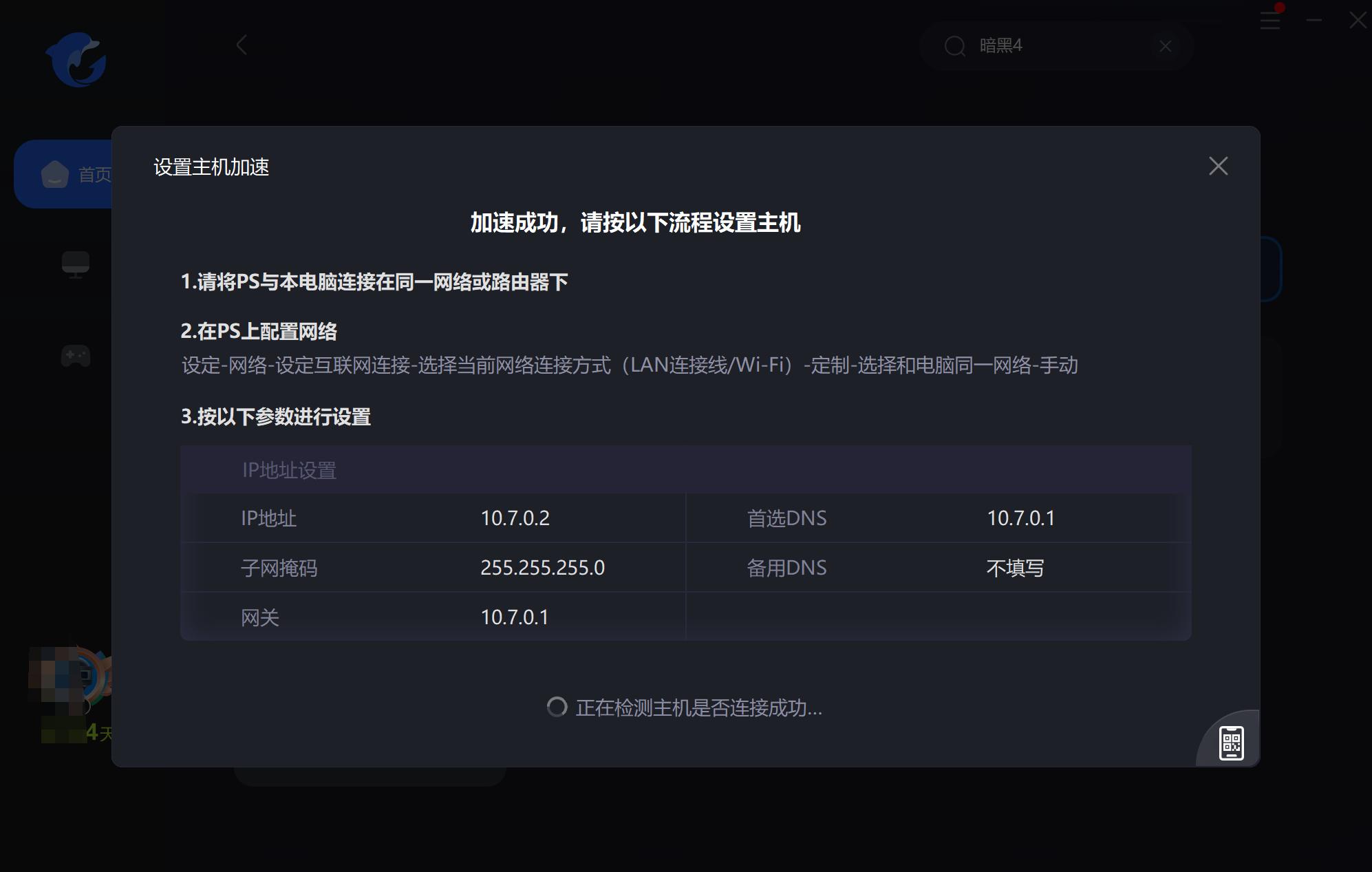Click the IP地址 value 10.7.0.2
Viewport: 1372px width, 872px height.
point(515,518)
